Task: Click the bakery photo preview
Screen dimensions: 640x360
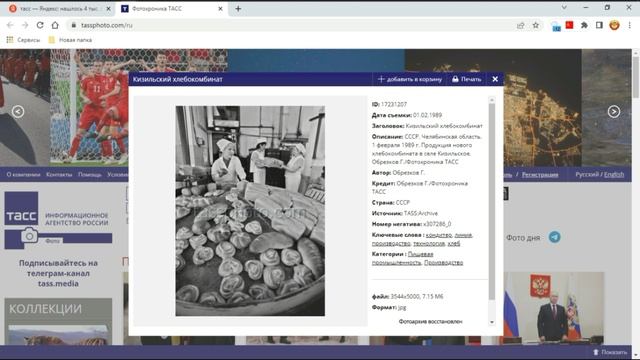Action: coord(250,211)
